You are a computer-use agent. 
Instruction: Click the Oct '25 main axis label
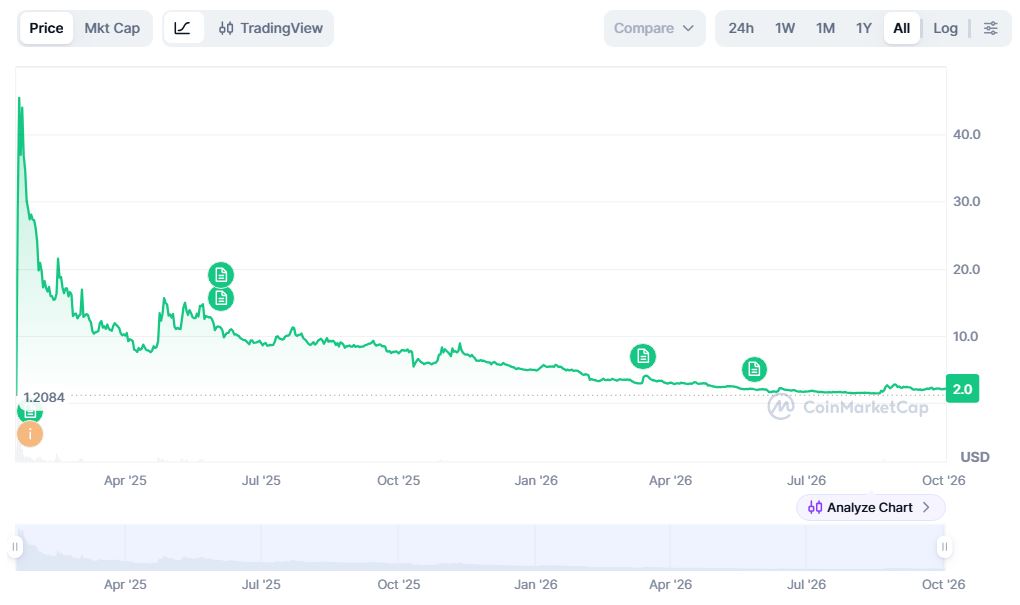coord(399,481)
